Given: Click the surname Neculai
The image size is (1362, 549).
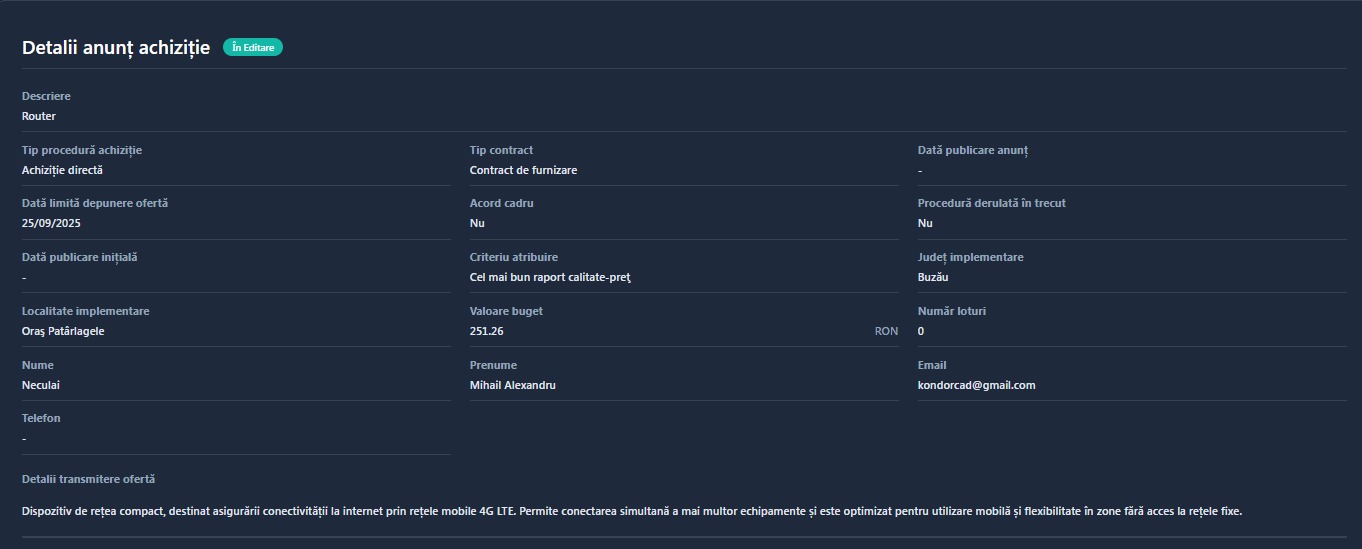Looking at the screenshot, I should coord(41,385).
